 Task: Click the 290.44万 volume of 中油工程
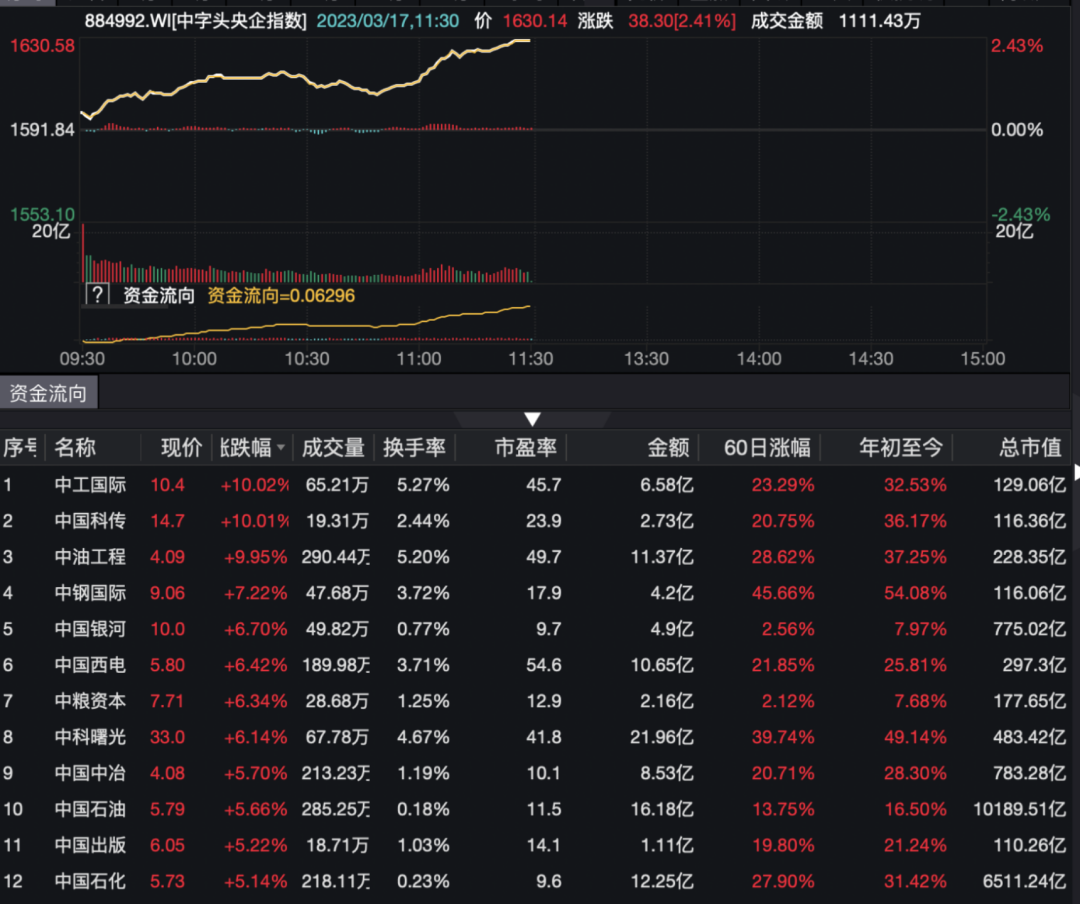click(335, 557)
